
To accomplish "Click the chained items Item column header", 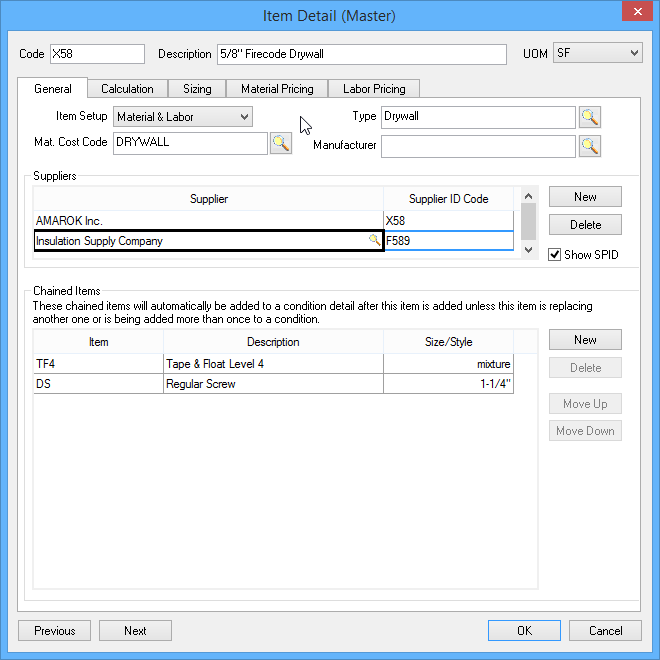I will pos(98,342).
